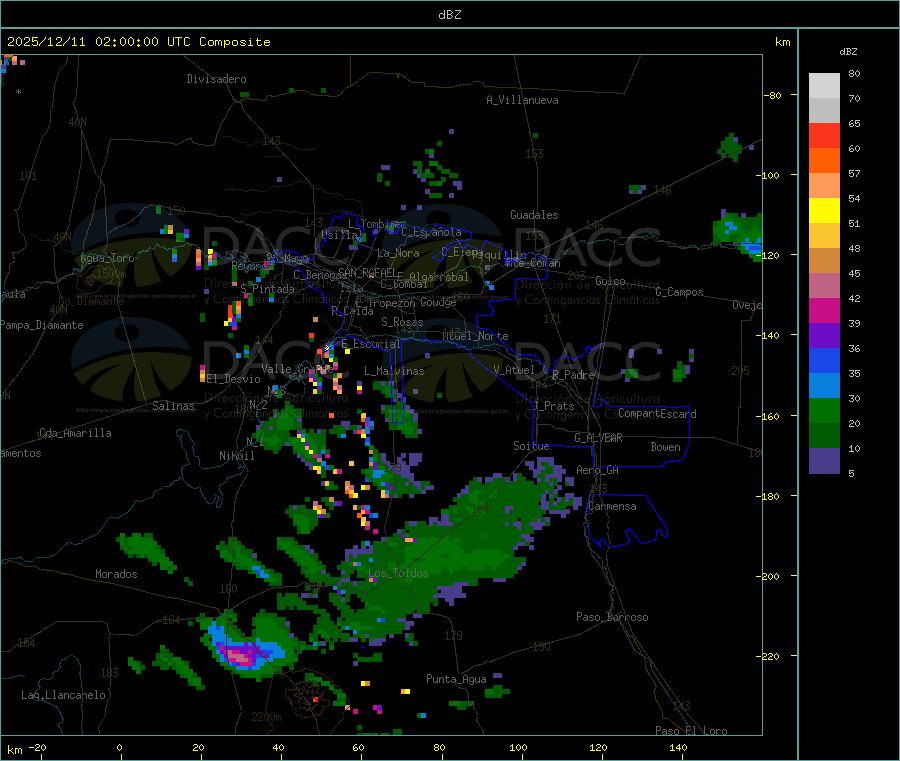Click the 'El_Desvio' place label
Image resolution: width=900 pixels, height=761 pixels.
(x=234, y=379)
